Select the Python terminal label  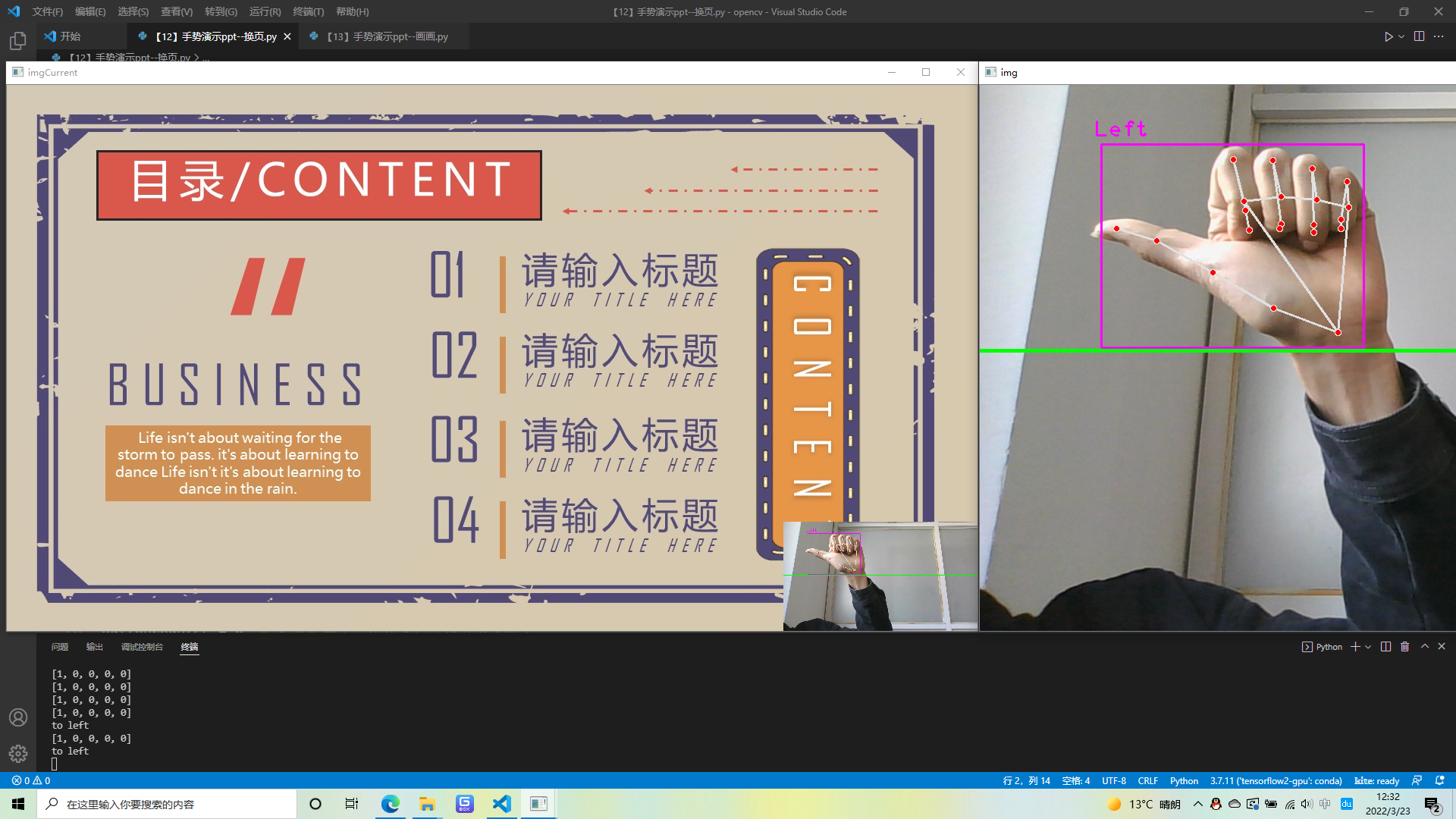[x=1322, y=647]
